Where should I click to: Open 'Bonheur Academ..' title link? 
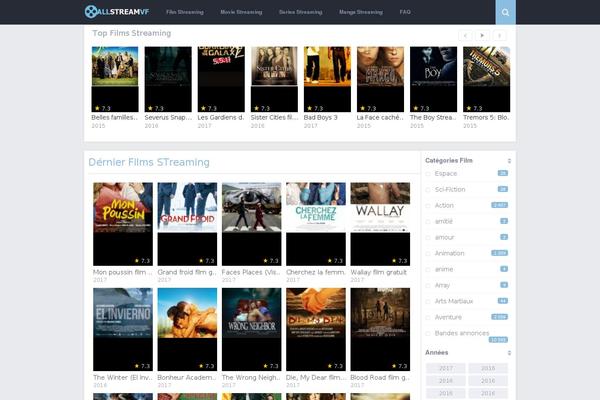click(187, 377)
